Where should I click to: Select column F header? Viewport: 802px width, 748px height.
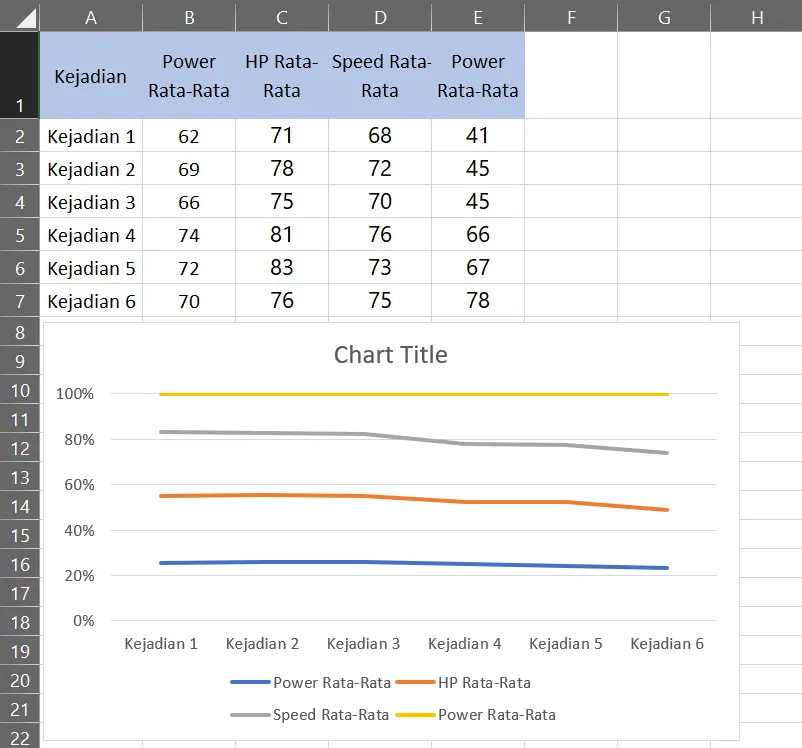point(571,16)
